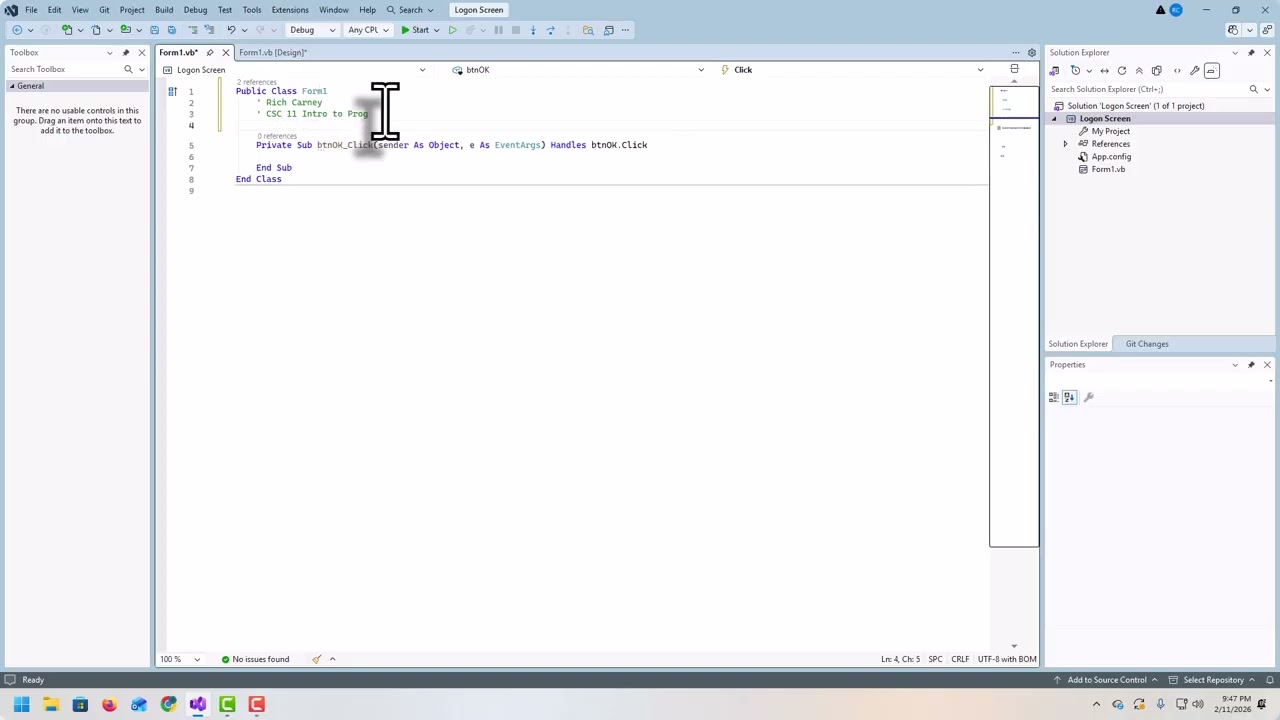Collapse the General toolbox group
The width and height of the screenshot is (1280, 720).
coord(12,86)
